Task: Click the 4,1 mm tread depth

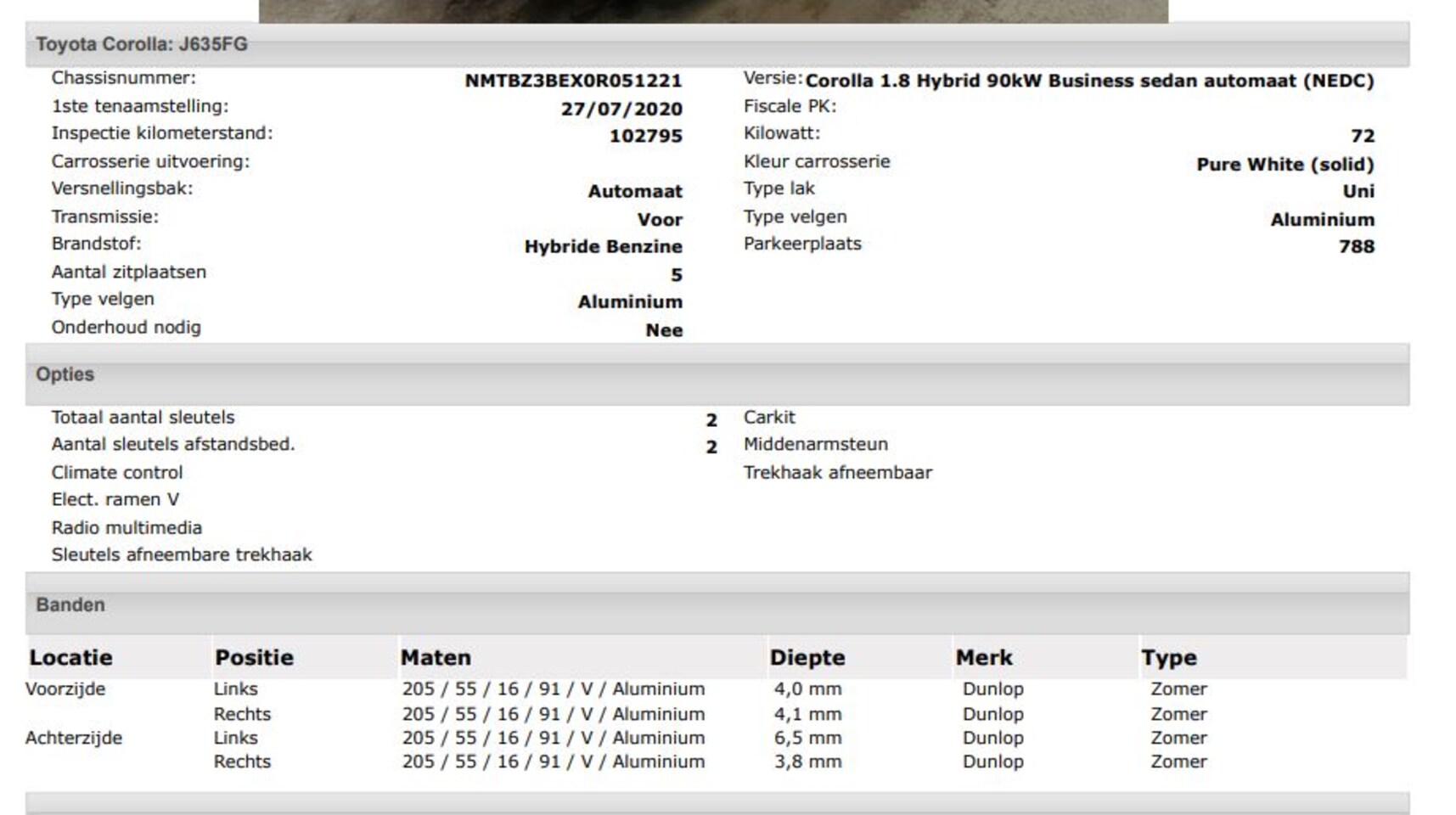Action: click(x=807, y=714)
